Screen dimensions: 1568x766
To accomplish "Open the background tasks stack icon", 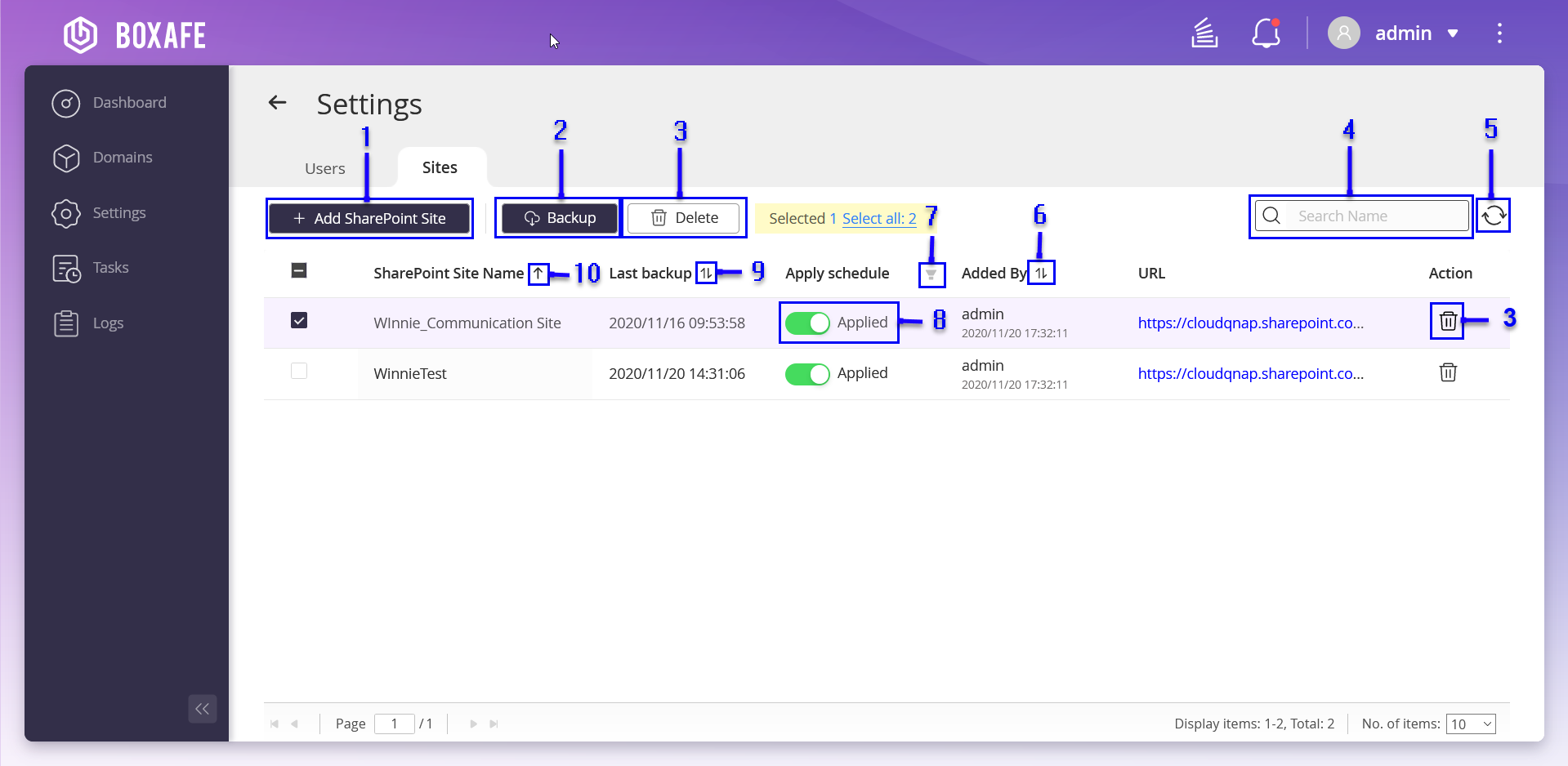I will pos(1204,33).
